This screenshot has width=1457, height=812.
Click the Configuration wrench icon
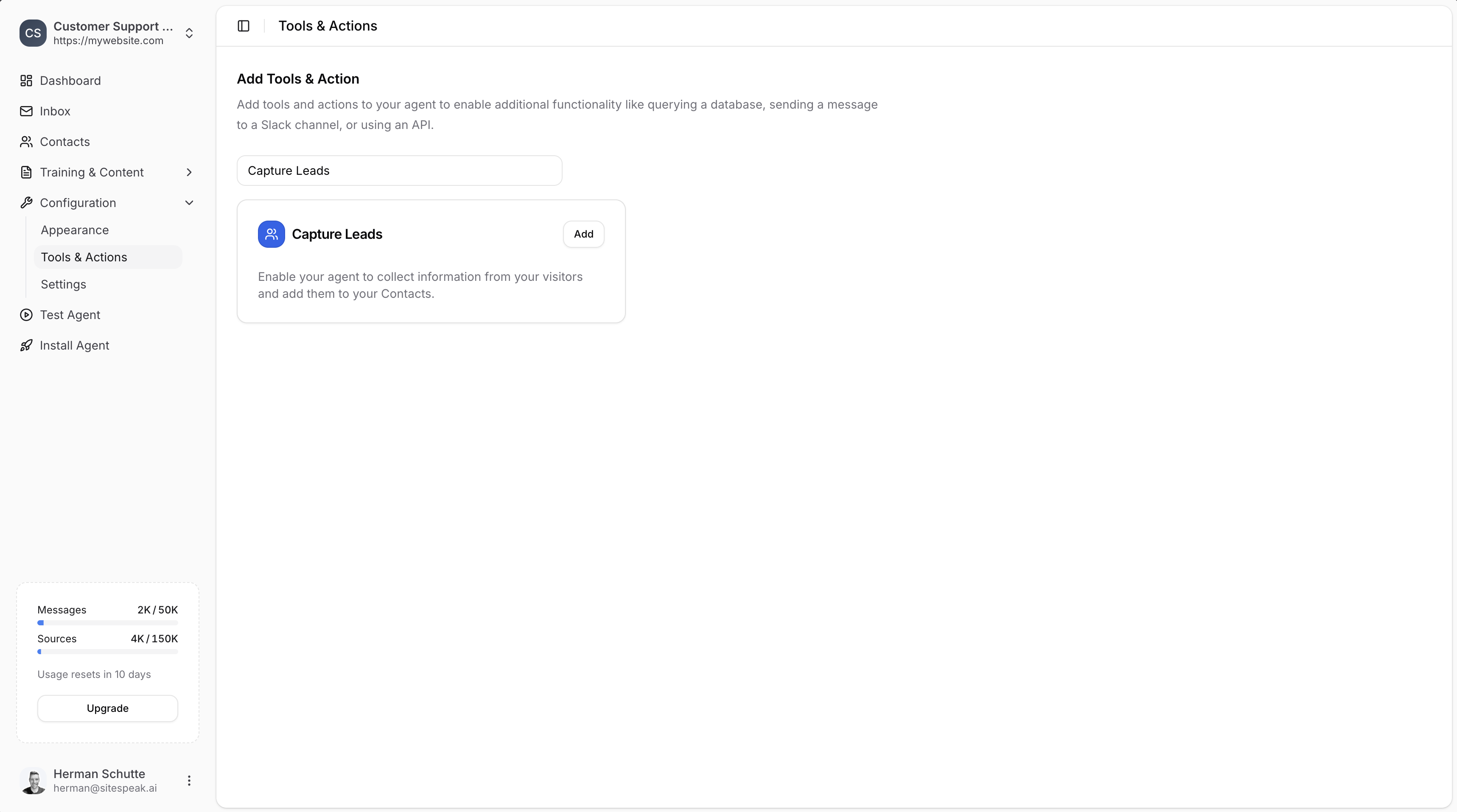pos(26,203)
